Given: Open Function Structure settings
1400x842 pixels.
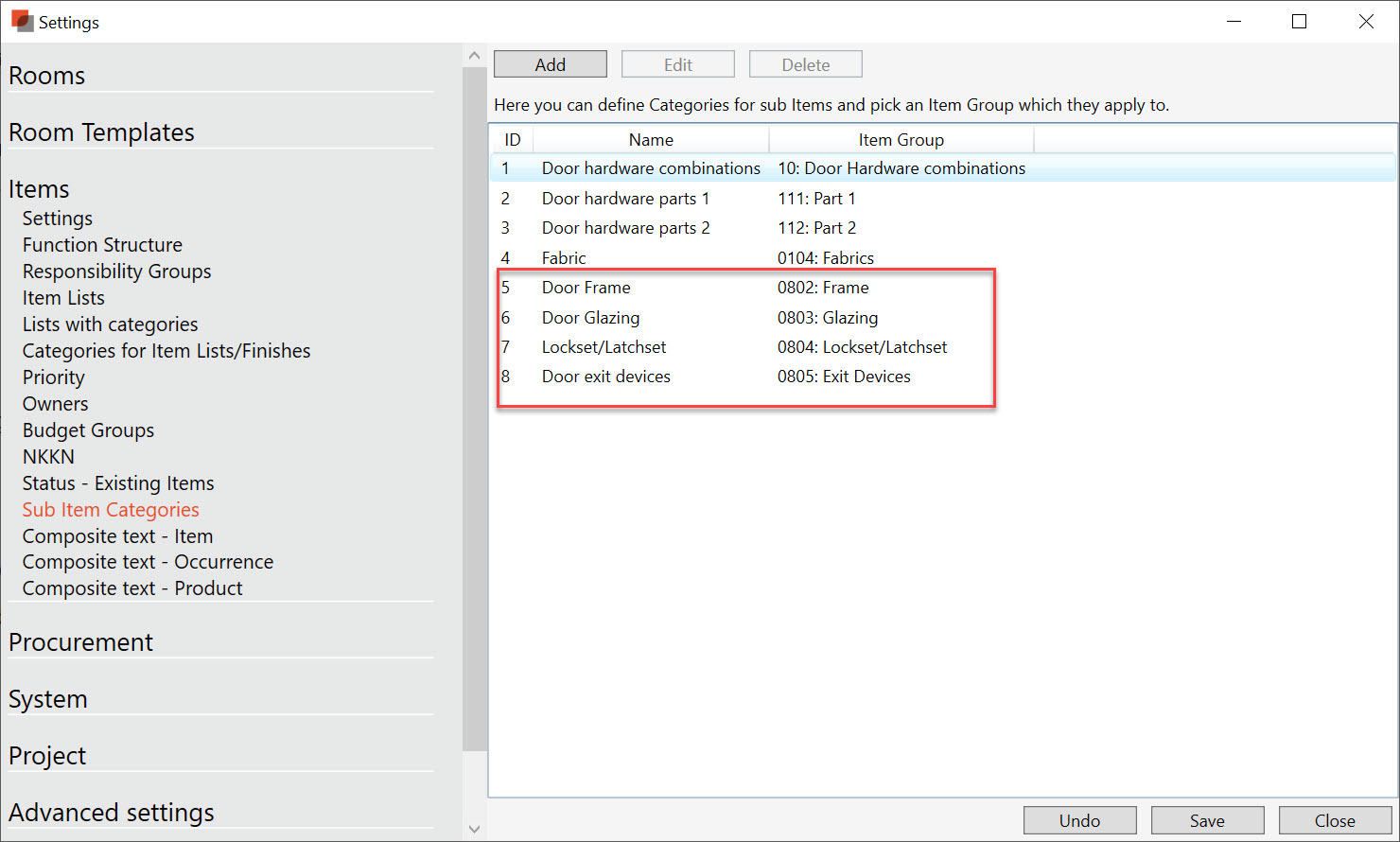Looking at the screenshot, I should coord(102,245).
